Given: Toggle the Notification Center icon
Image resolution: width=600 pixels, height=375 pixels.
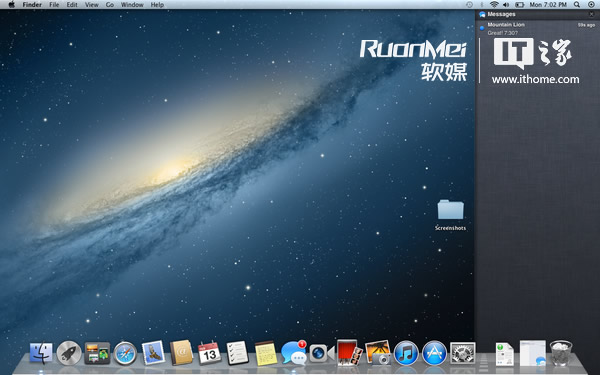Looking at the screenshot, I should tap(591, 5).
